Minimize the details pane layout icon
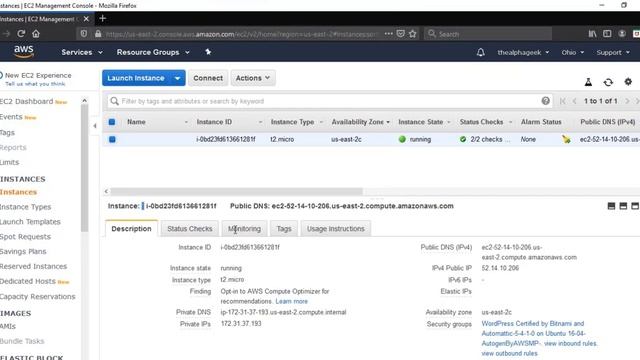The height and width of the screenshot is (360, 640). (611, 206)
